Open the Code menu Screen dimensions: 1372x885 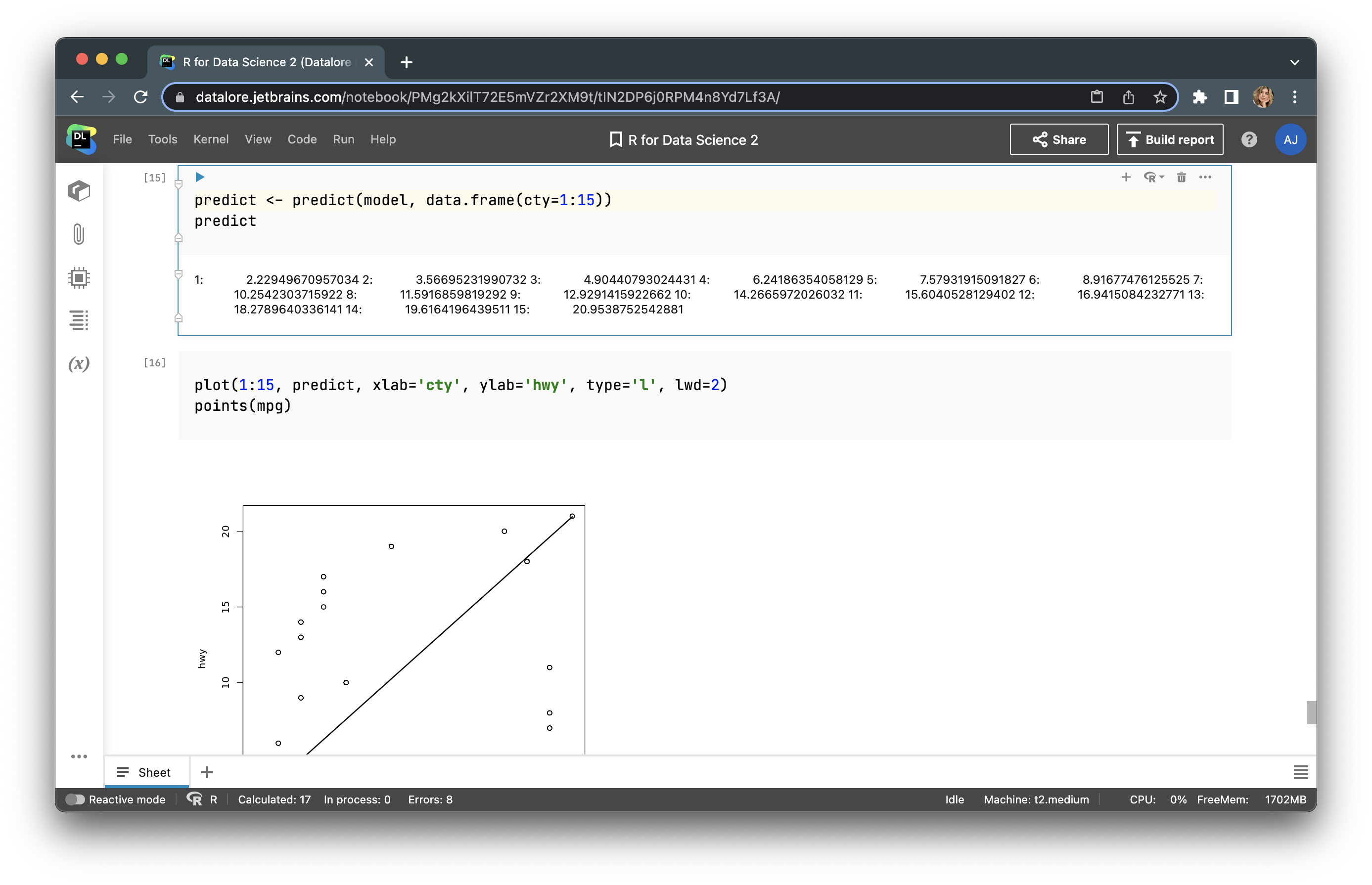point(302,139)
